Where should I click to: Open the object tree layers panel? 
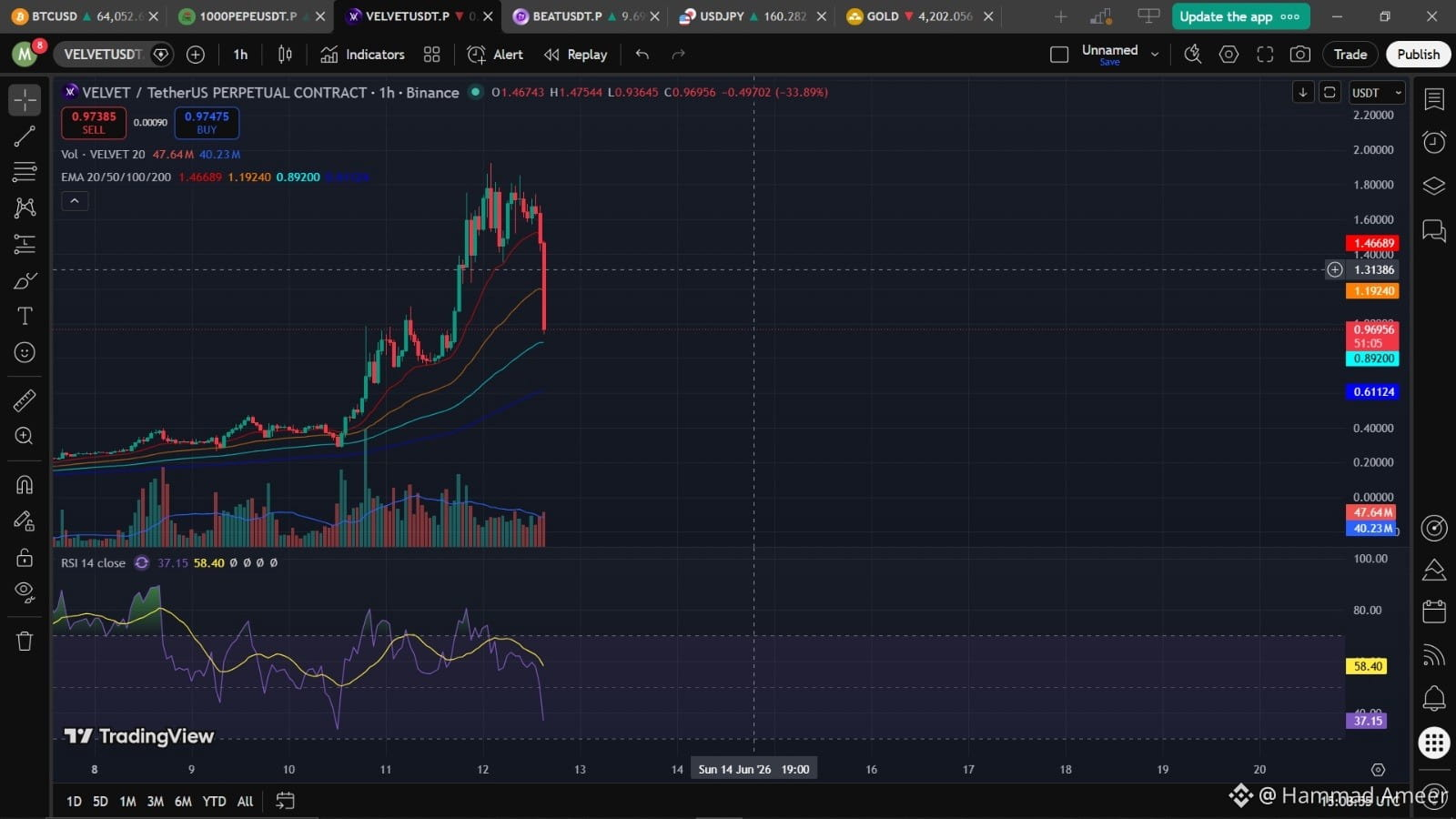click(1434, 186)
